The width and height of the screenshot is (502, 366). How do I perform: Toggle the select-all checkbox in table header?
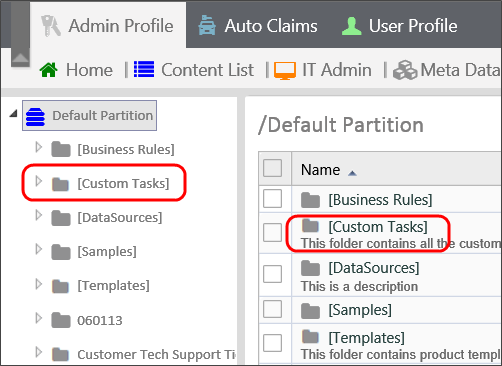click(272, 168)
